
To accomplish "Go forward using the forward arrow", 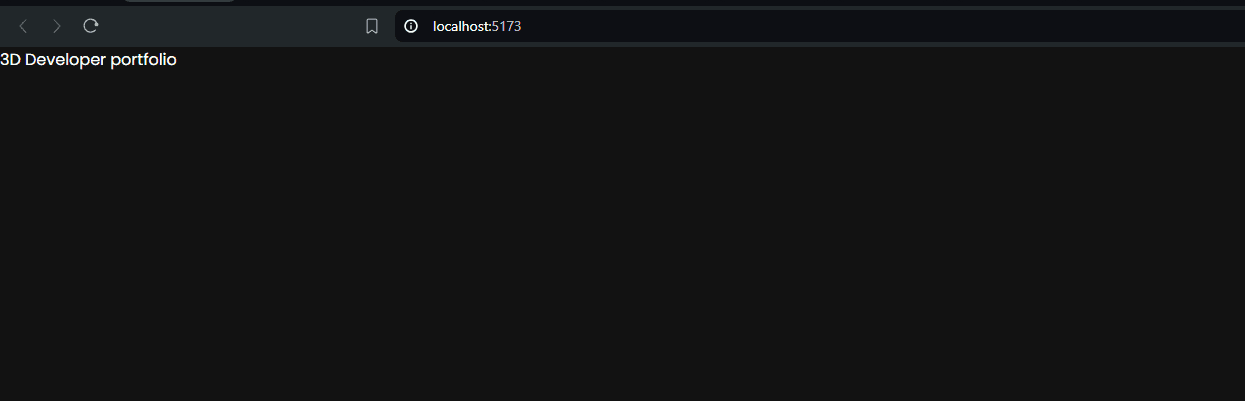I will pyautogui.click(x=57, y=26).
